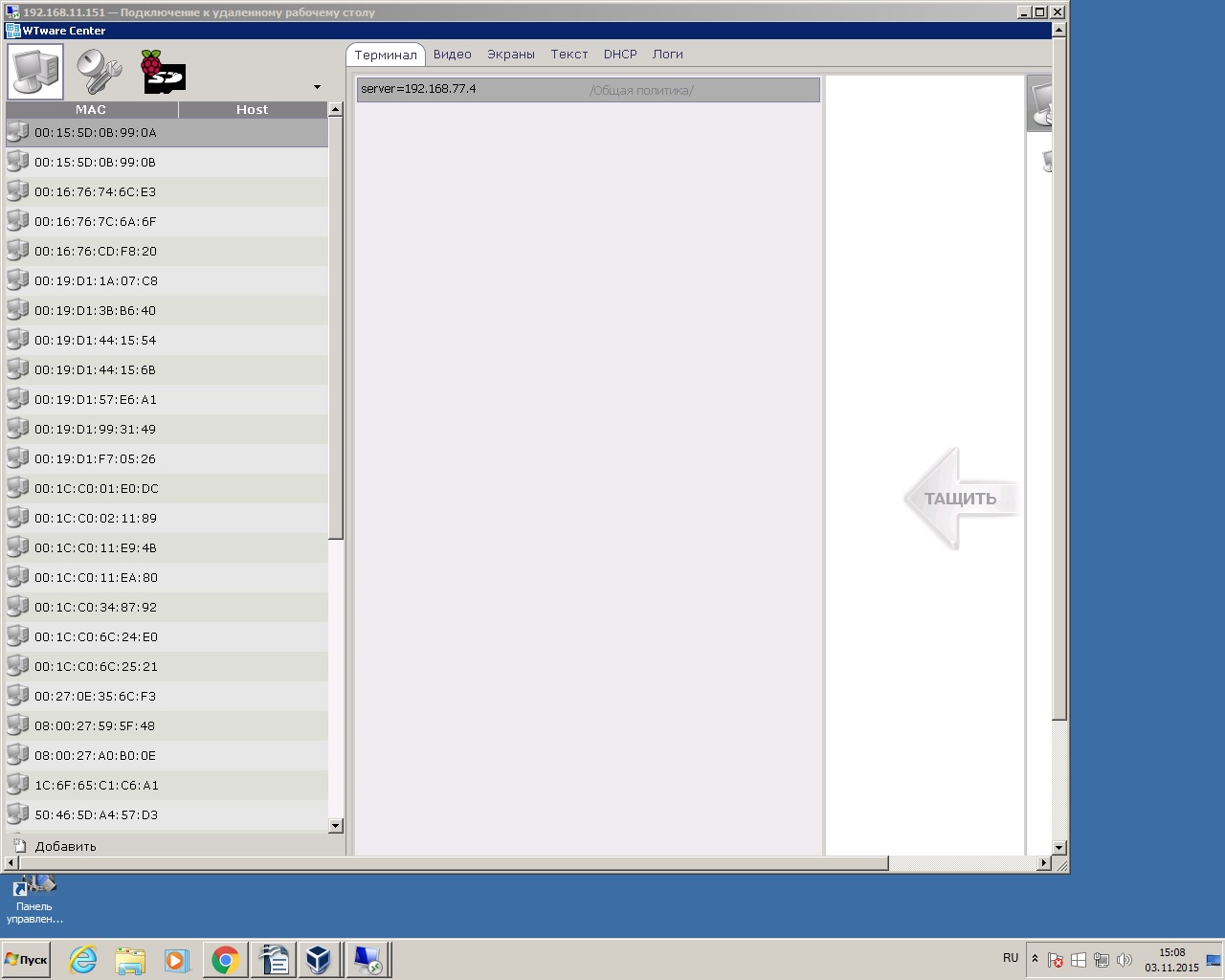The image size is (1225, 980).
Task: Sort list by MAC column header
Action: tap(91, 110)
